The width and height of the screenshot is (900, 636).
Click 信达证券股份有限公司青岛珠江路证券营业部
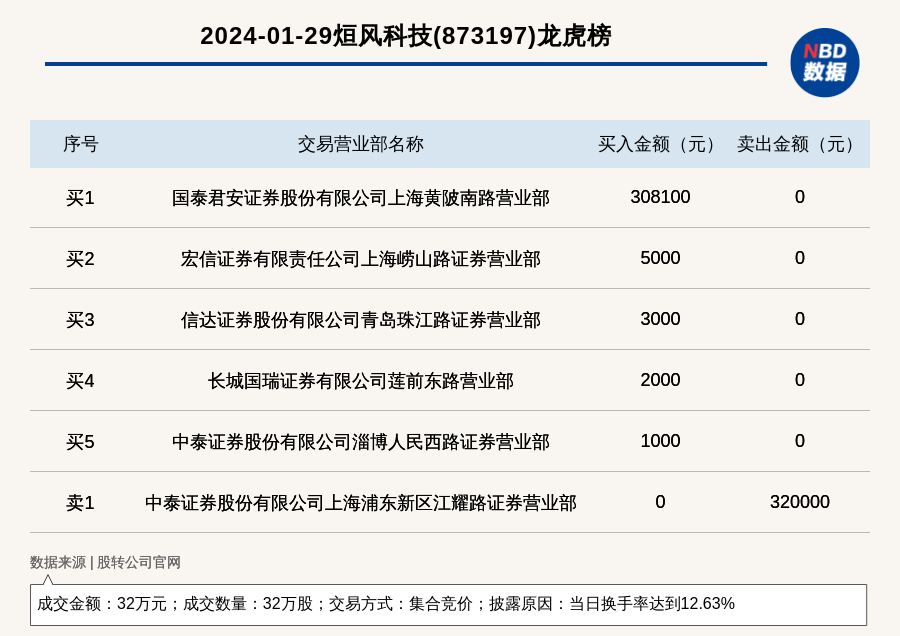[x=360, y=320]
